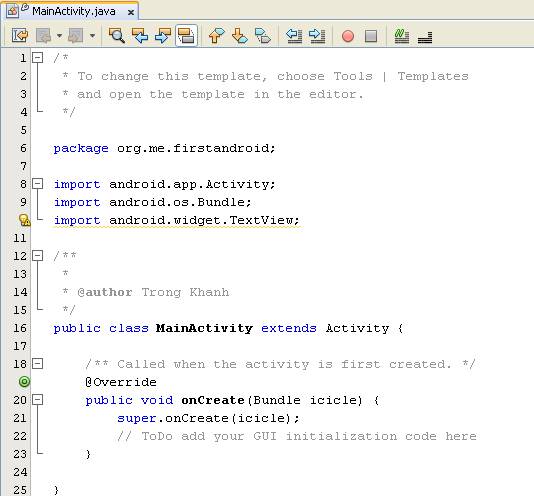Click the Last Edit location toolbar icon
The width and height of the screenshot is (534, 496).
[20, 35]
